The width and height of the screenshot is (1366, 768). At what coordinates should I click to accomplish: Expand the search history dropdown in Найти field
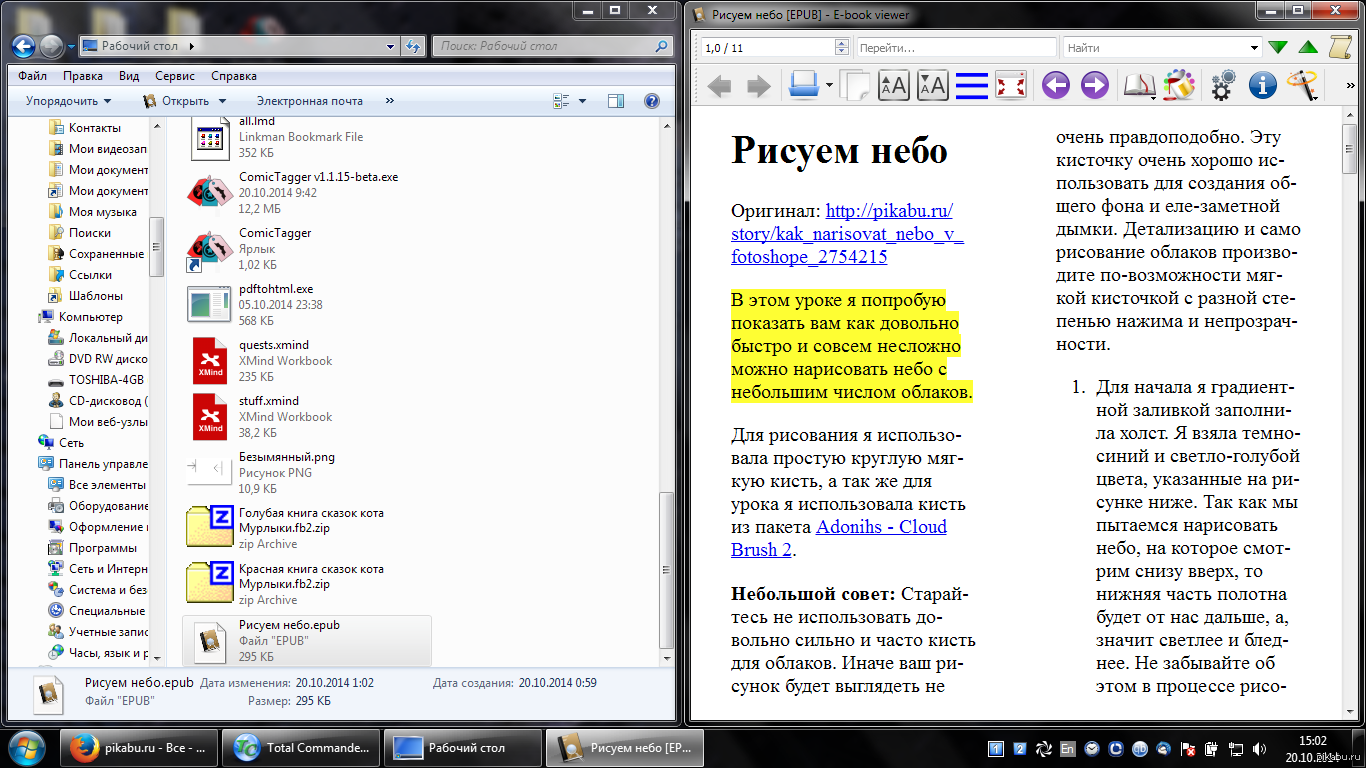[1255, 47]
